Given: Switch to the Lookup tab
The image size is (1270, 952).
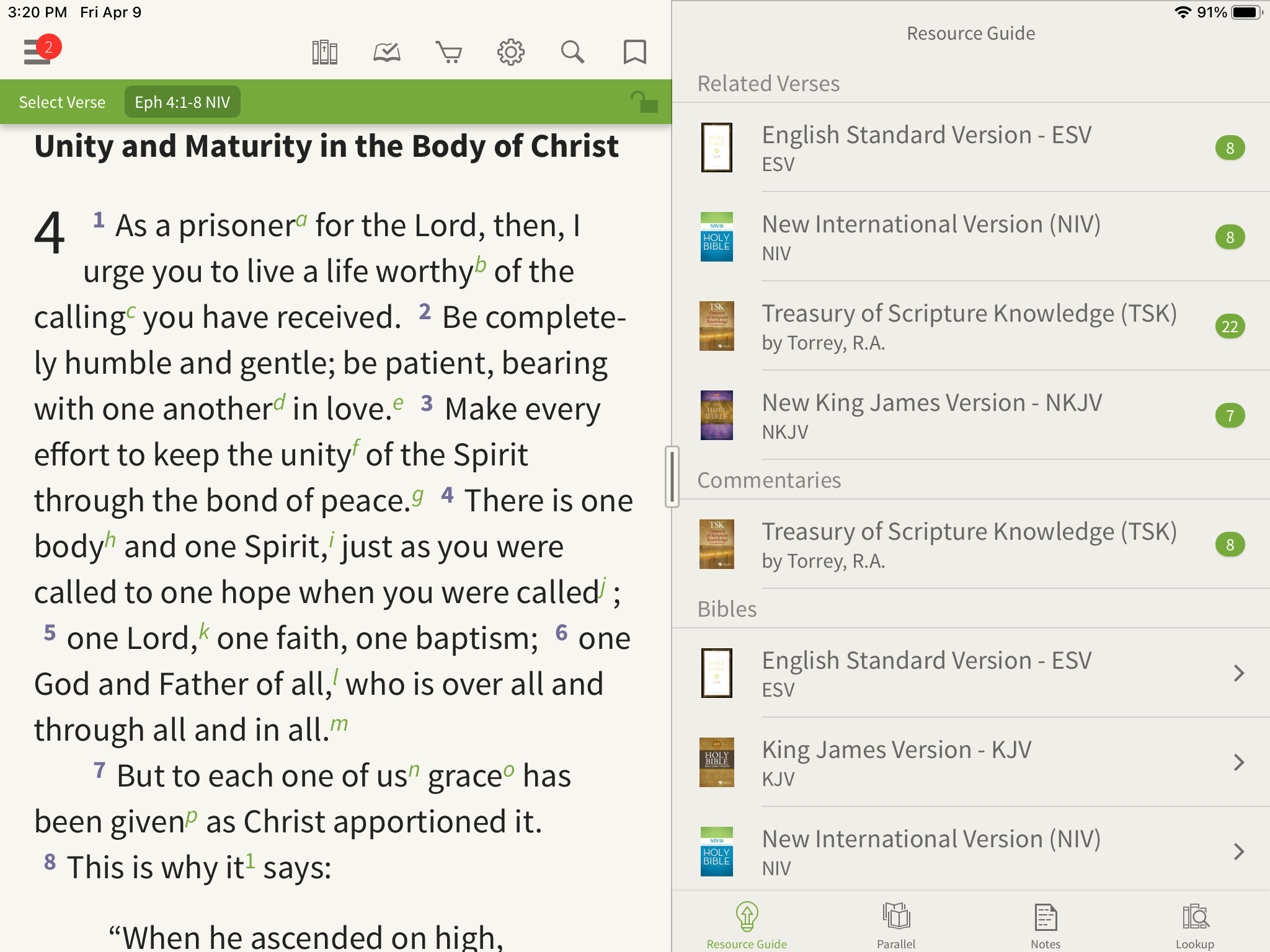Looking at the screenshot, I should 1195,925.
